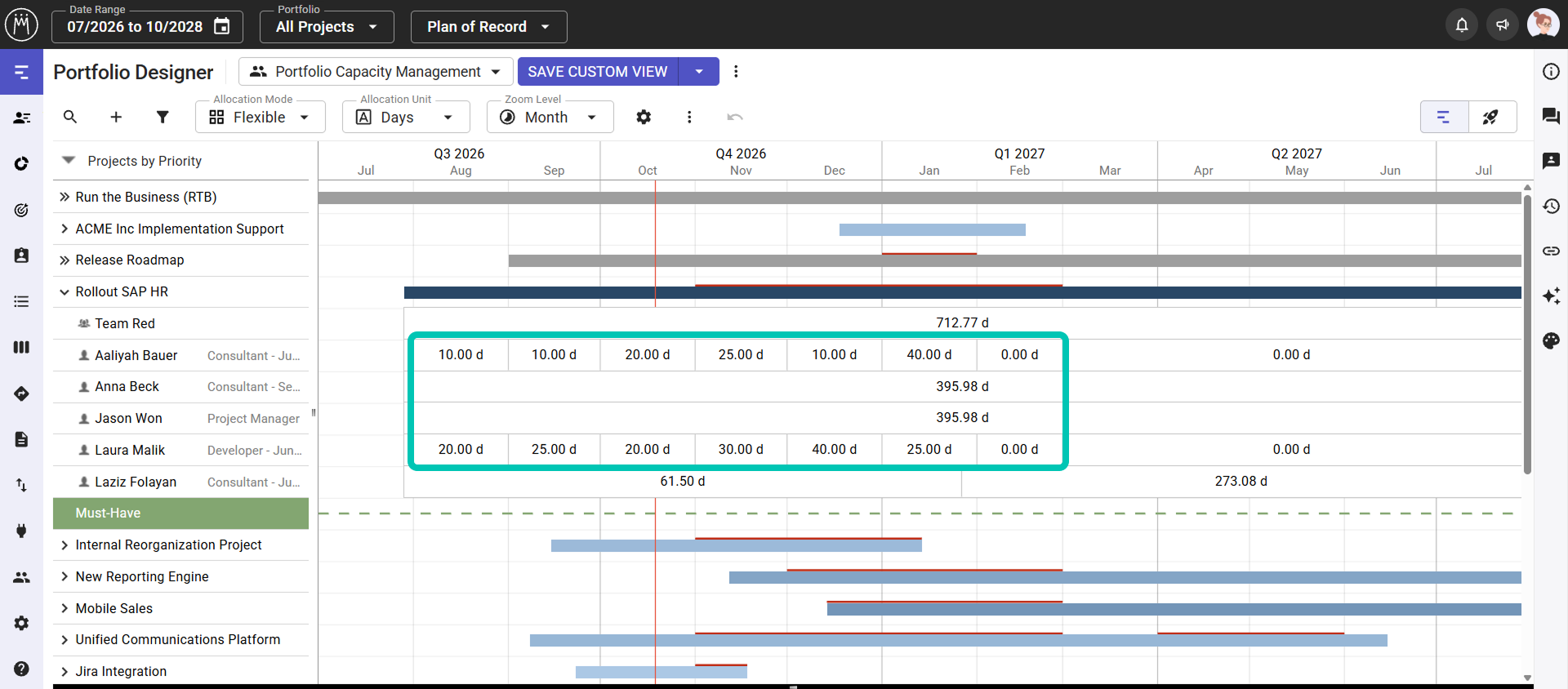Open the Portfolio Capacity Management dropdown
The width and height of the screenshot is (1568, 689).
pos(376,72)
